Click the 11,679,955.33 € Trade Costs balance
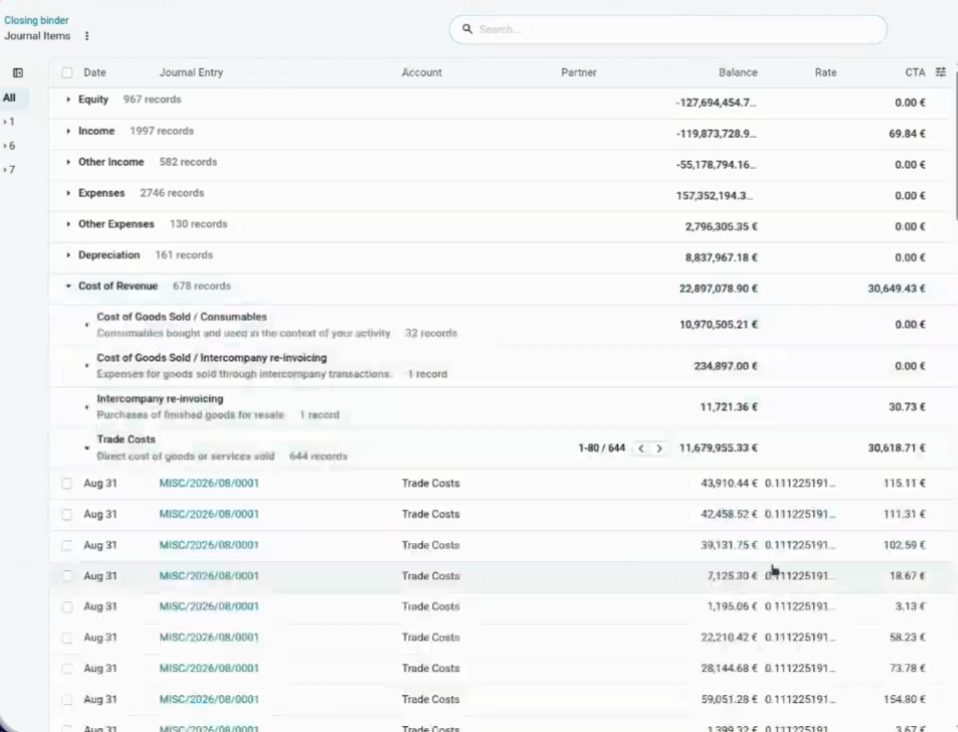 [x=718, y=448]
